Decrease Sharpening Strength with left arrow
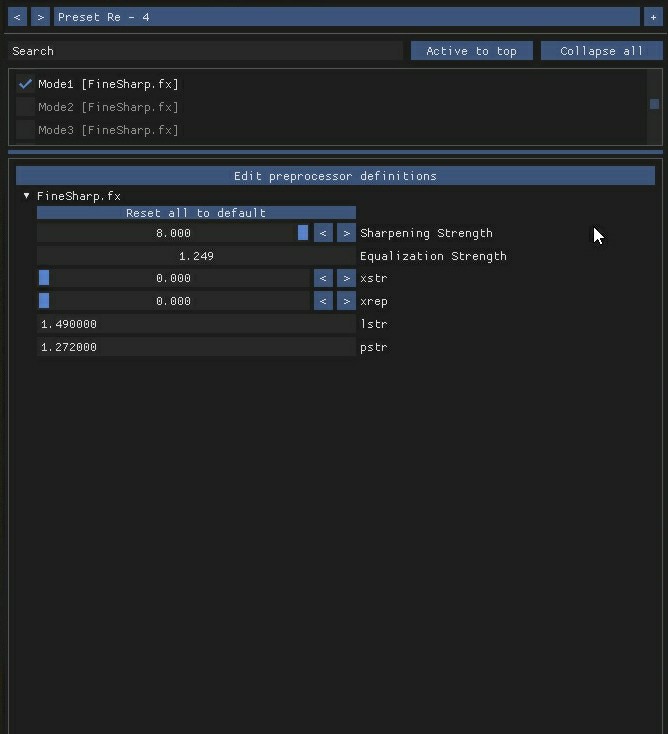668x734 pixels. 323,233
